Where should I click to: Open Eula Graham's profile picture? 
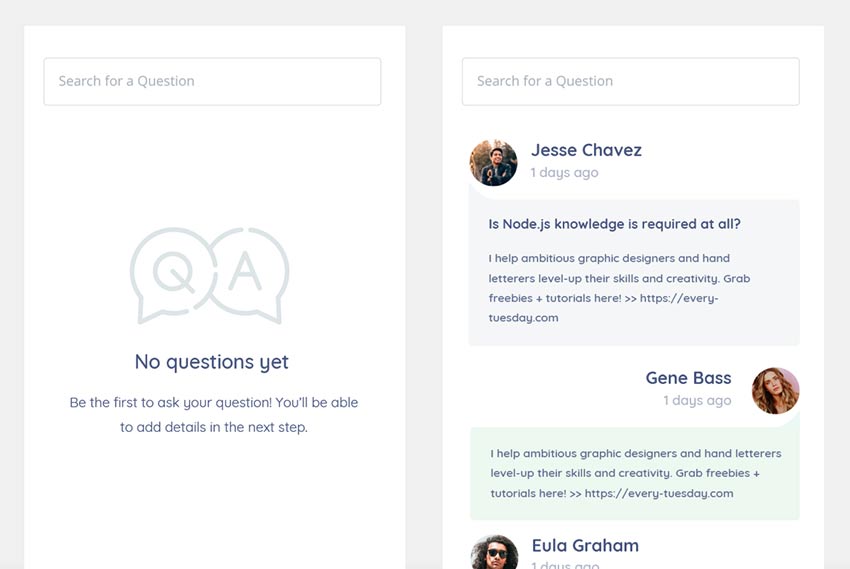click(x=494, y=555)
